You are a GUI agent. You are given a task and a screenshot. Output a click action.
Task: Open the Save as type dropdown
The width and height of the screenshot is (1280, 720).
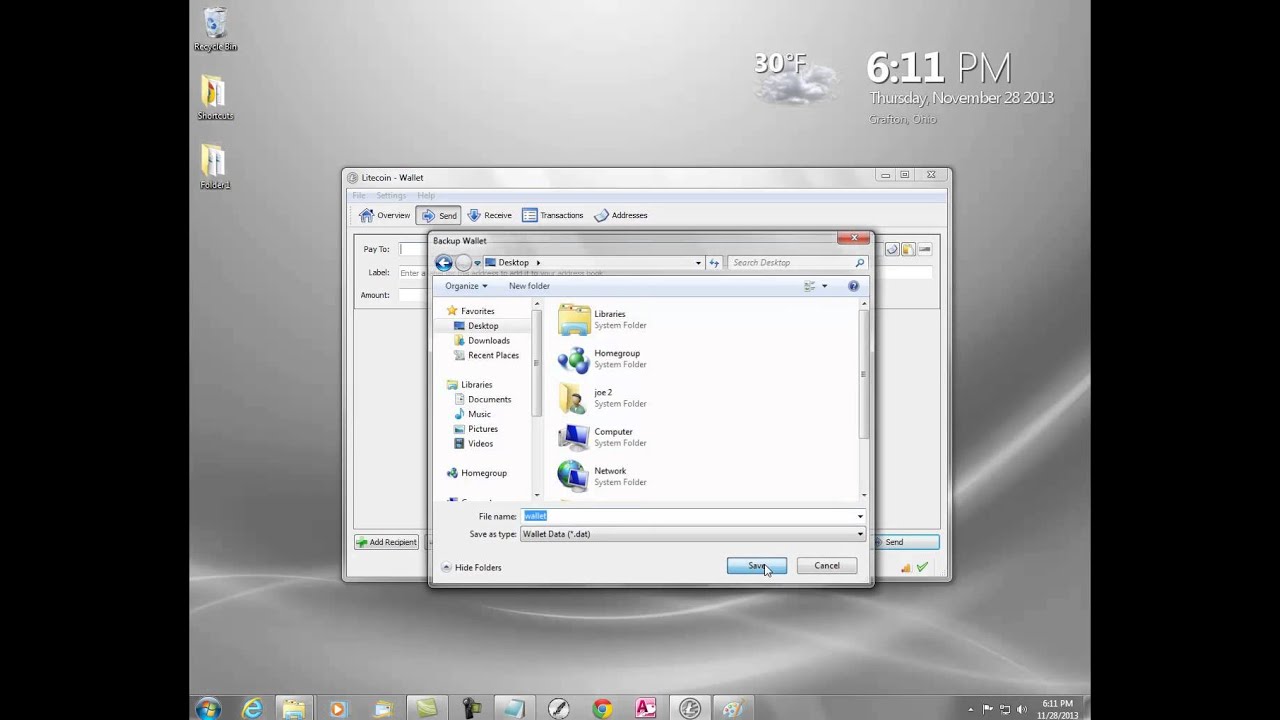click(x=693, y=534)
